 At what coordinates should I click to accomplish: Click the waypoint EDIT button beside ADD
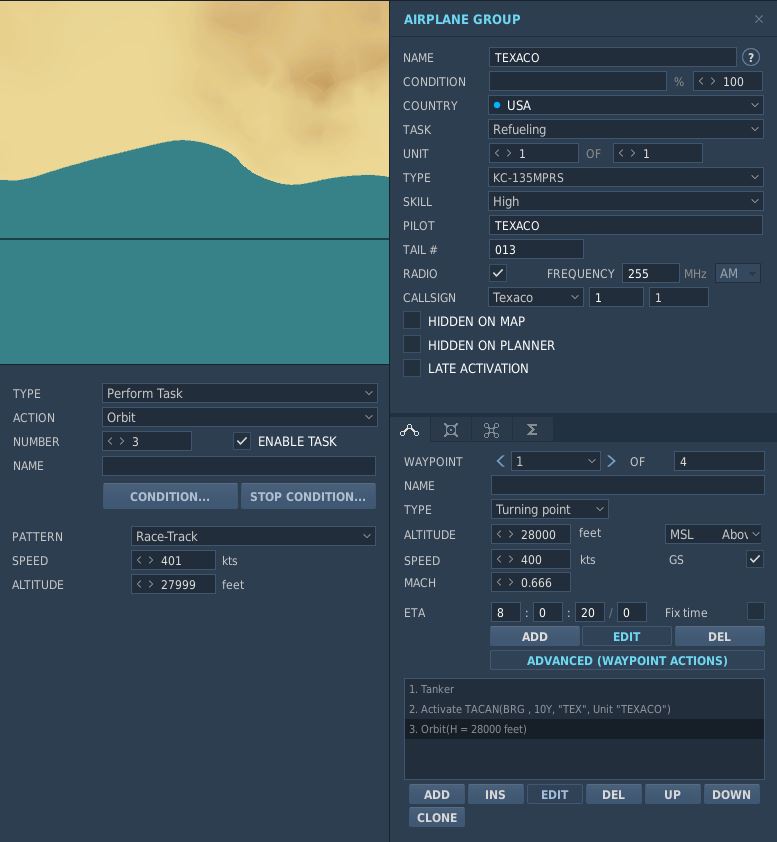(627, 636)
